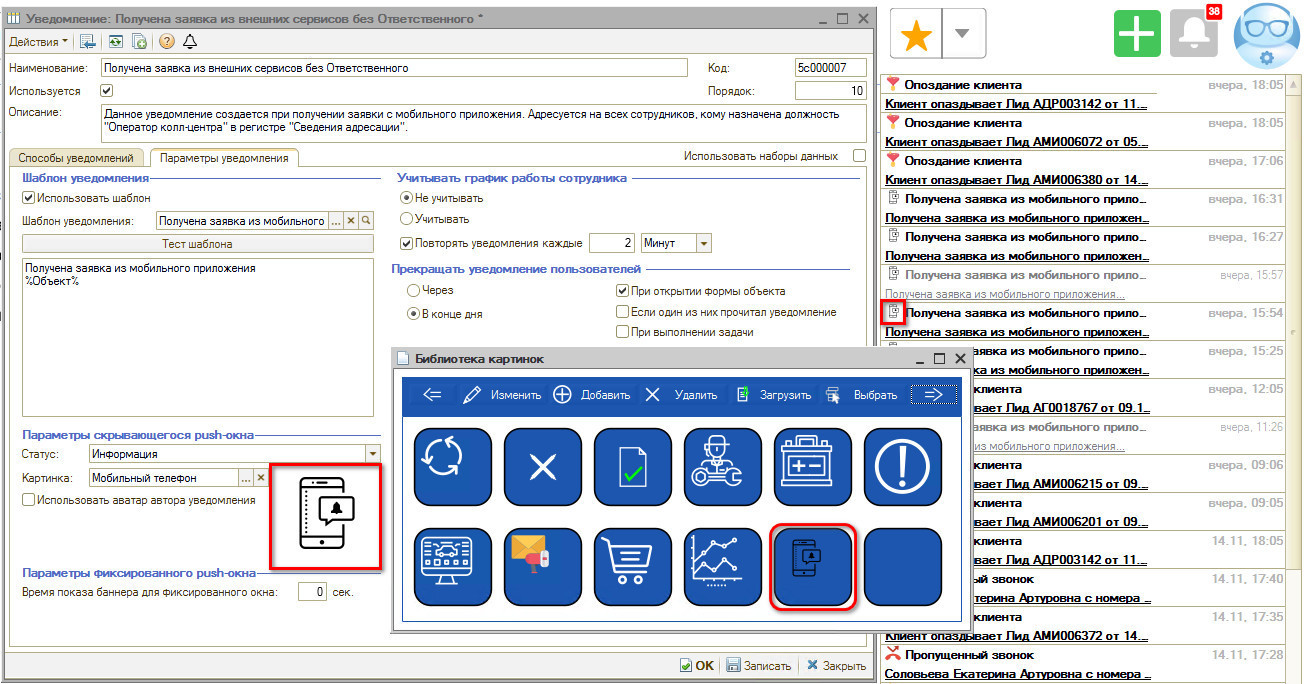
Task: Expand the 'Минут' interval units dropdown
Action: [x=703, y=243]
